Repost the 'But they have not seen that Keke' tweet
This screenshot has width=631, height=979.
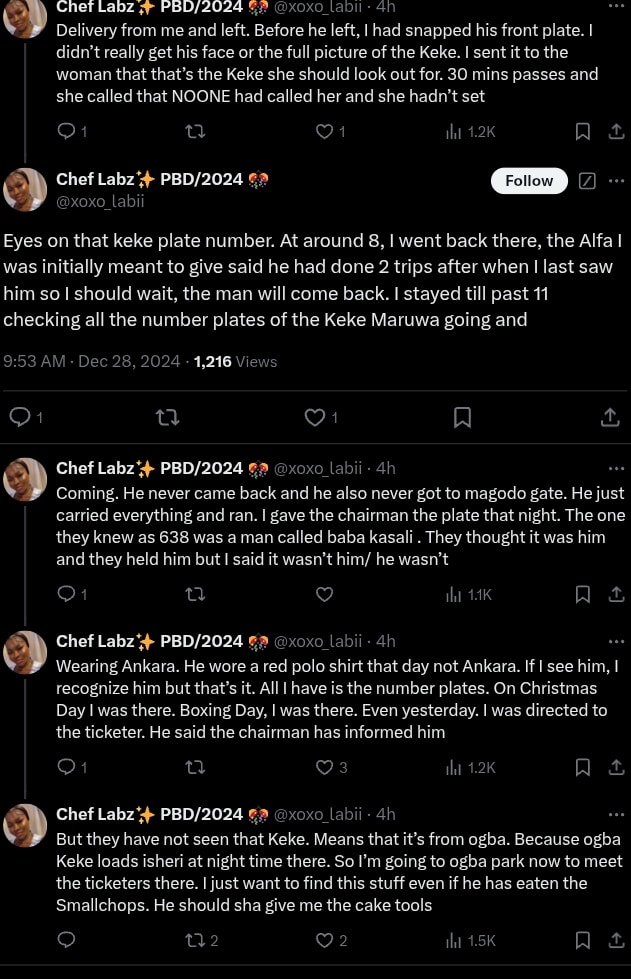pyautogui.click(x=196, y=940)
